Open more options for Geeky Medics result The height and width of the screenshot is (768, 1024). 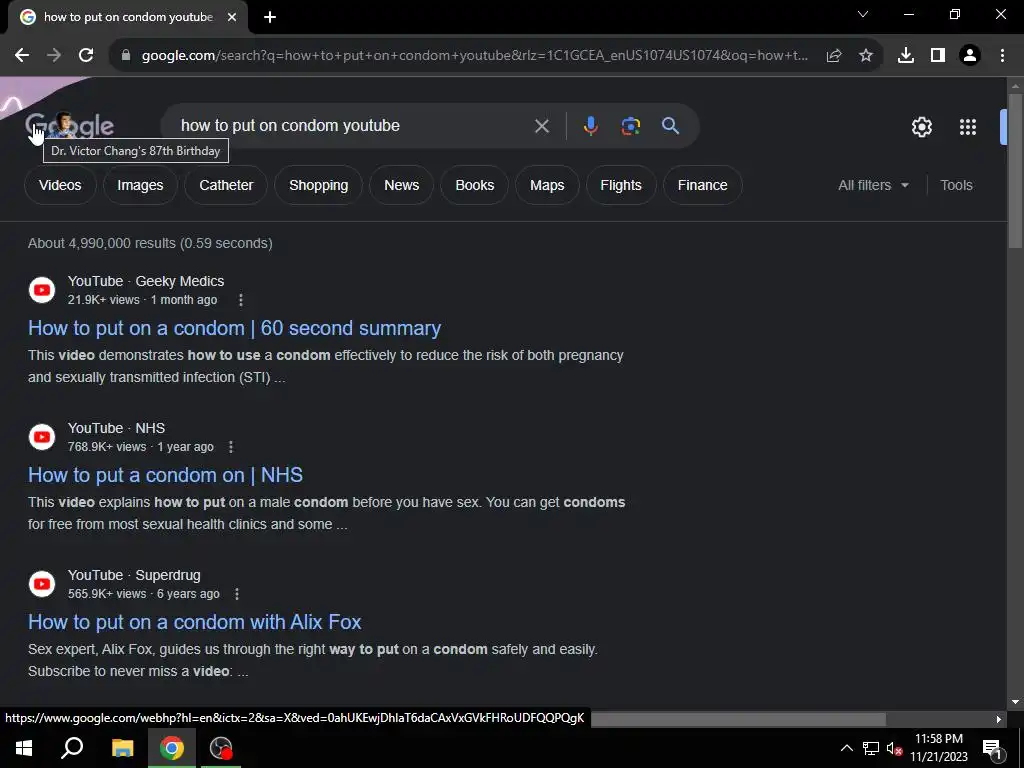pos(241,300)
